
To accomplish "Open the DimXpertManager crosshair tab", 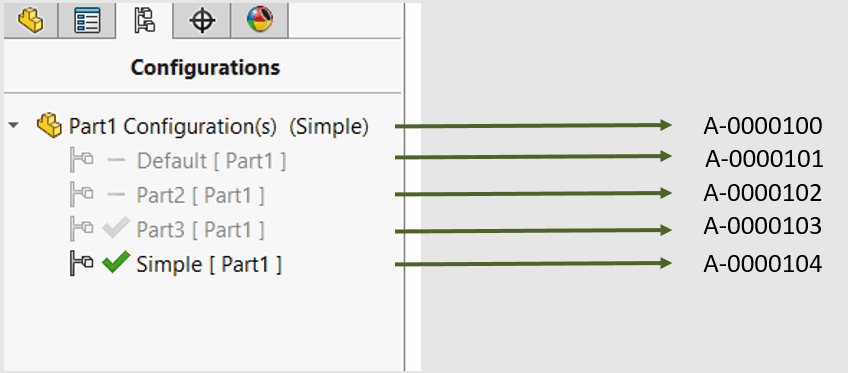I will pos(202,21).
